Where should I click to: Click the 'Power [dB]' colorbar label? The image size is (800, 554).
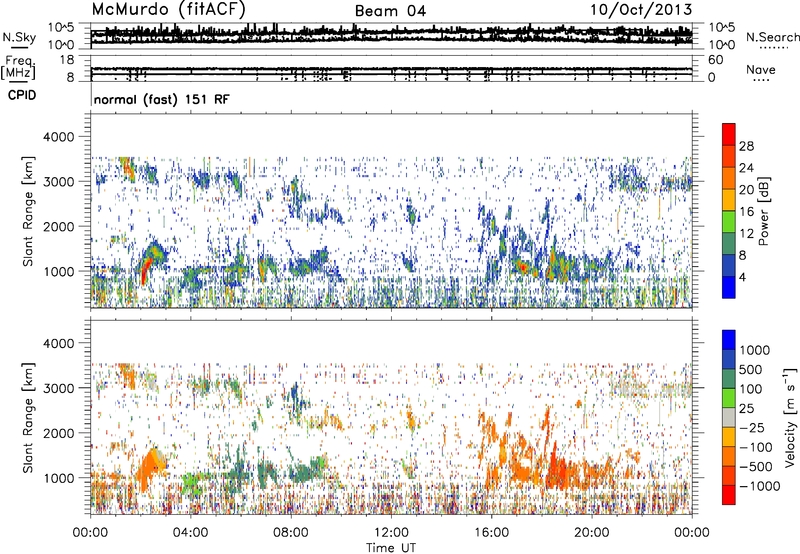763,211
